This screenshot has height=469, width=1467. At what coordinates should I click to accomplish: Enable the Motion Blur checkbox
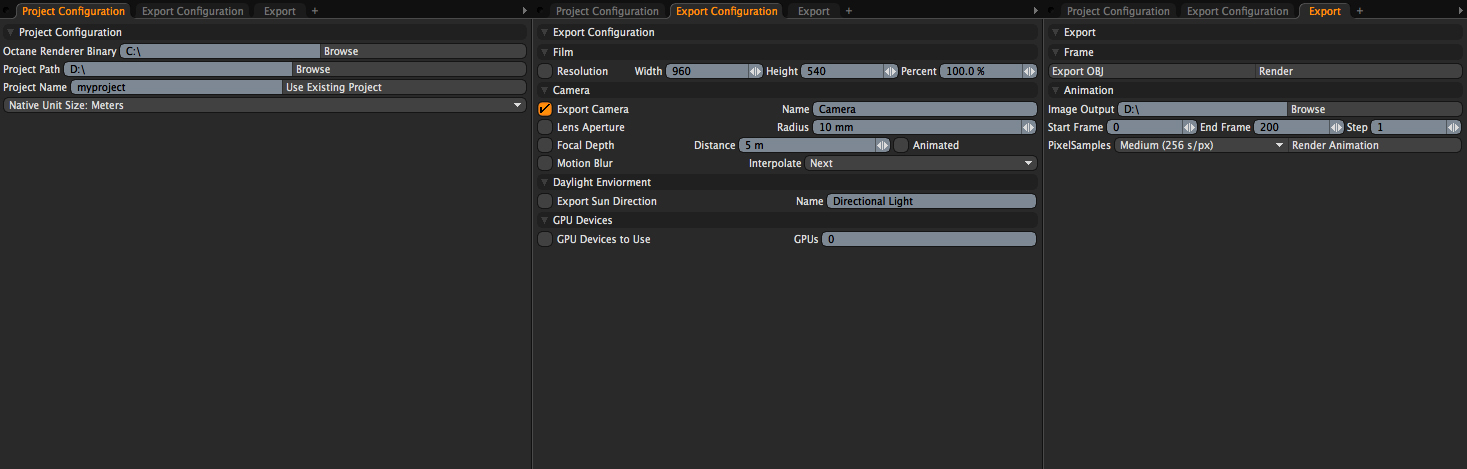click(x=545, y=164)
